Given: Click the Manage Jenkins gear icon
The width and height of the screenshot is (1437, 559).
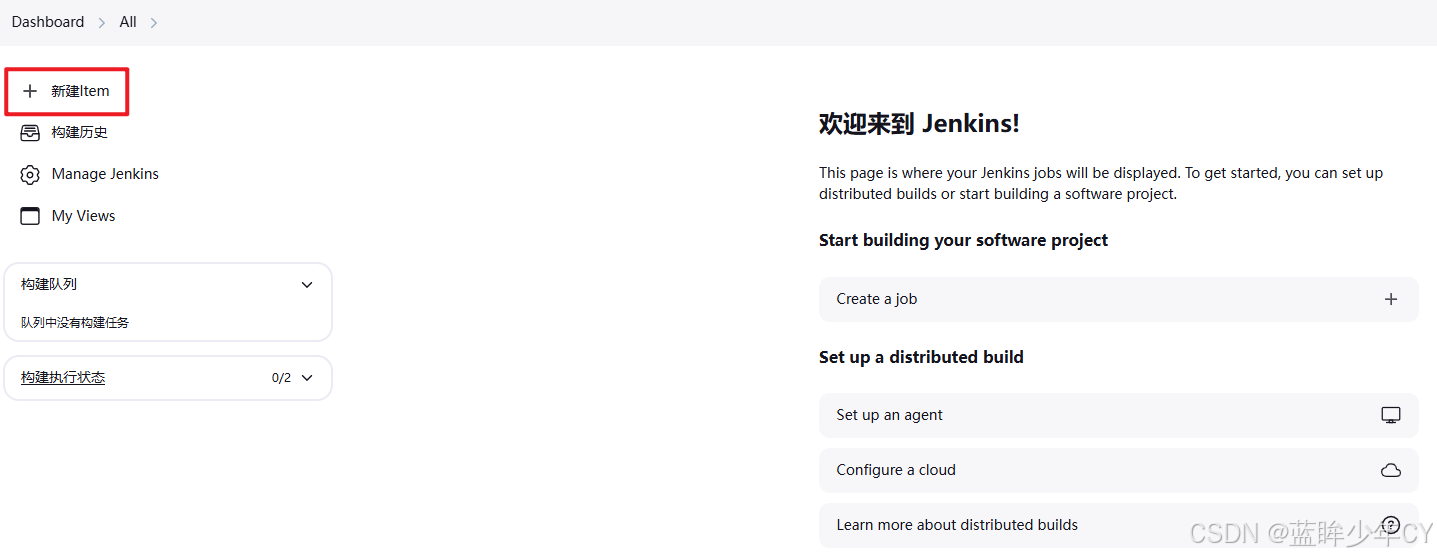Looking at the screenshot, I should tap(30, 174).
